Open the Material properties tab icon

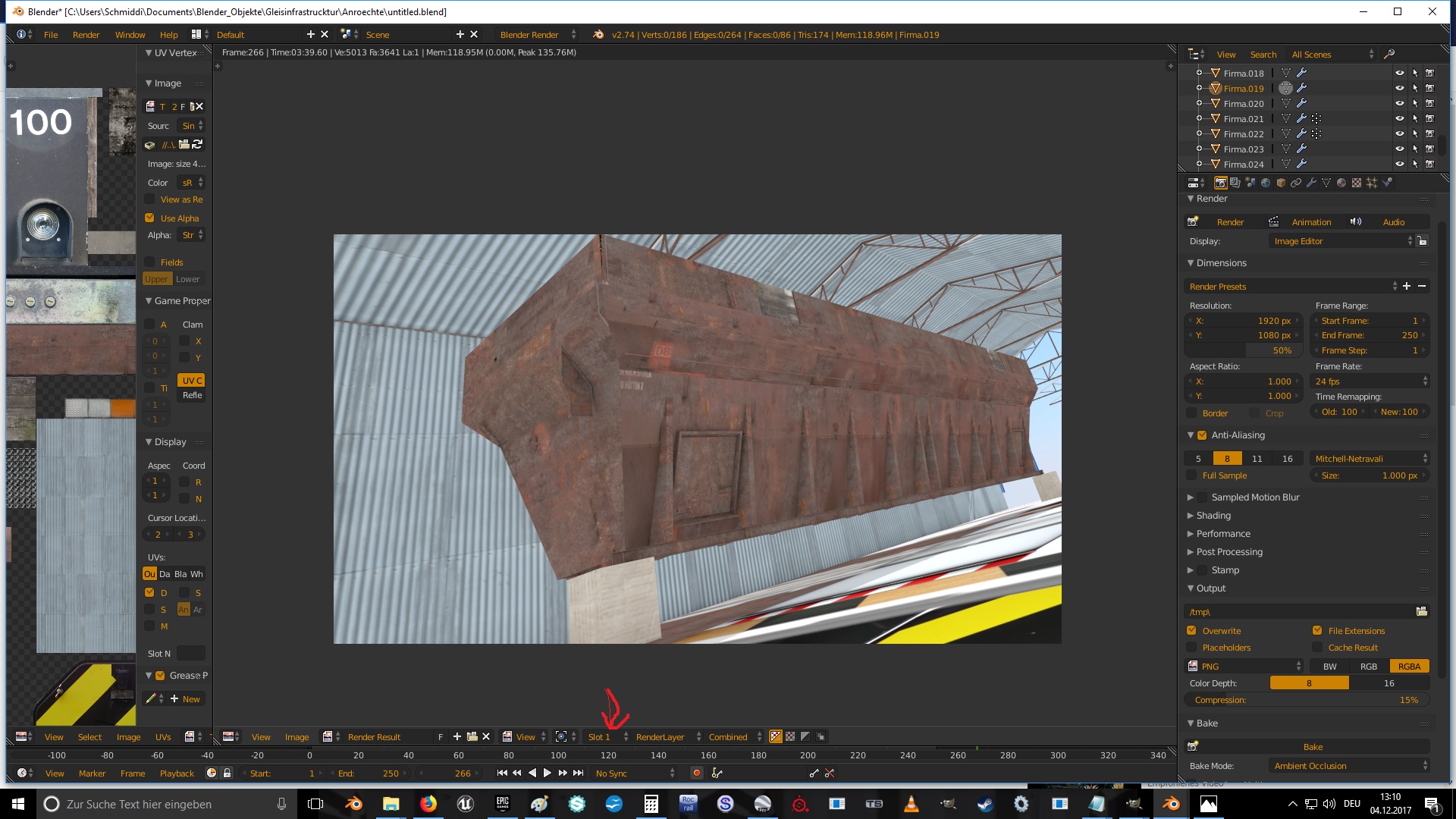1341,183
